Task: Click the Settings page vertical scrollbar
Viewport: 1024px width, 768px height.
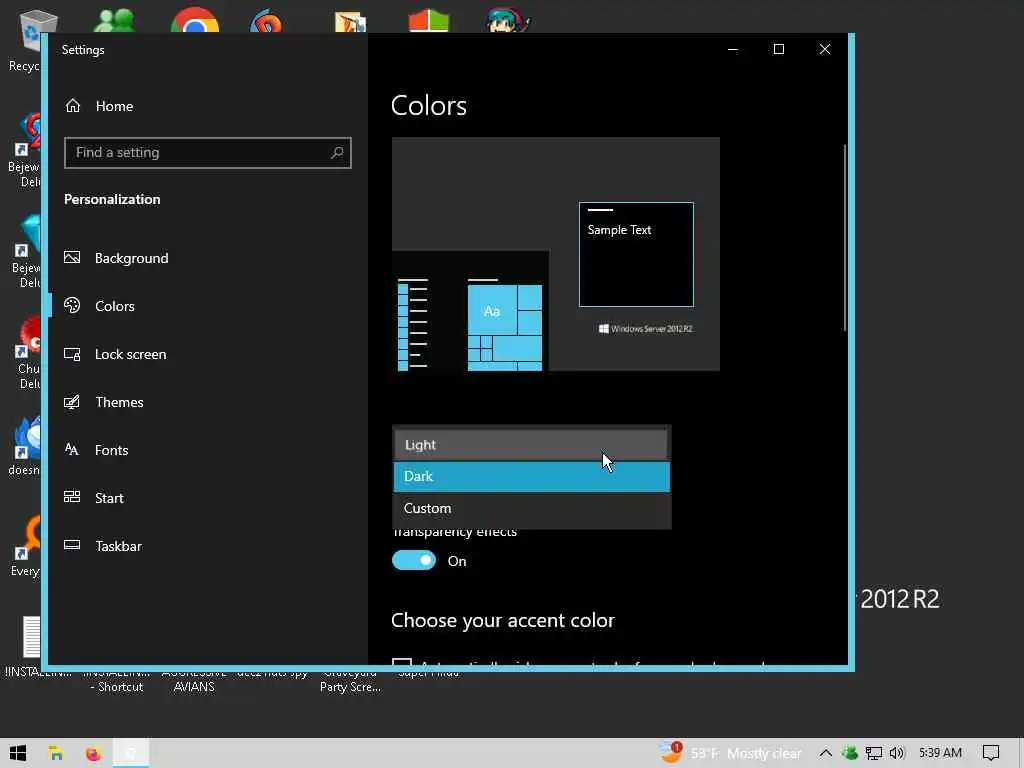Action: tap(844, 238)
